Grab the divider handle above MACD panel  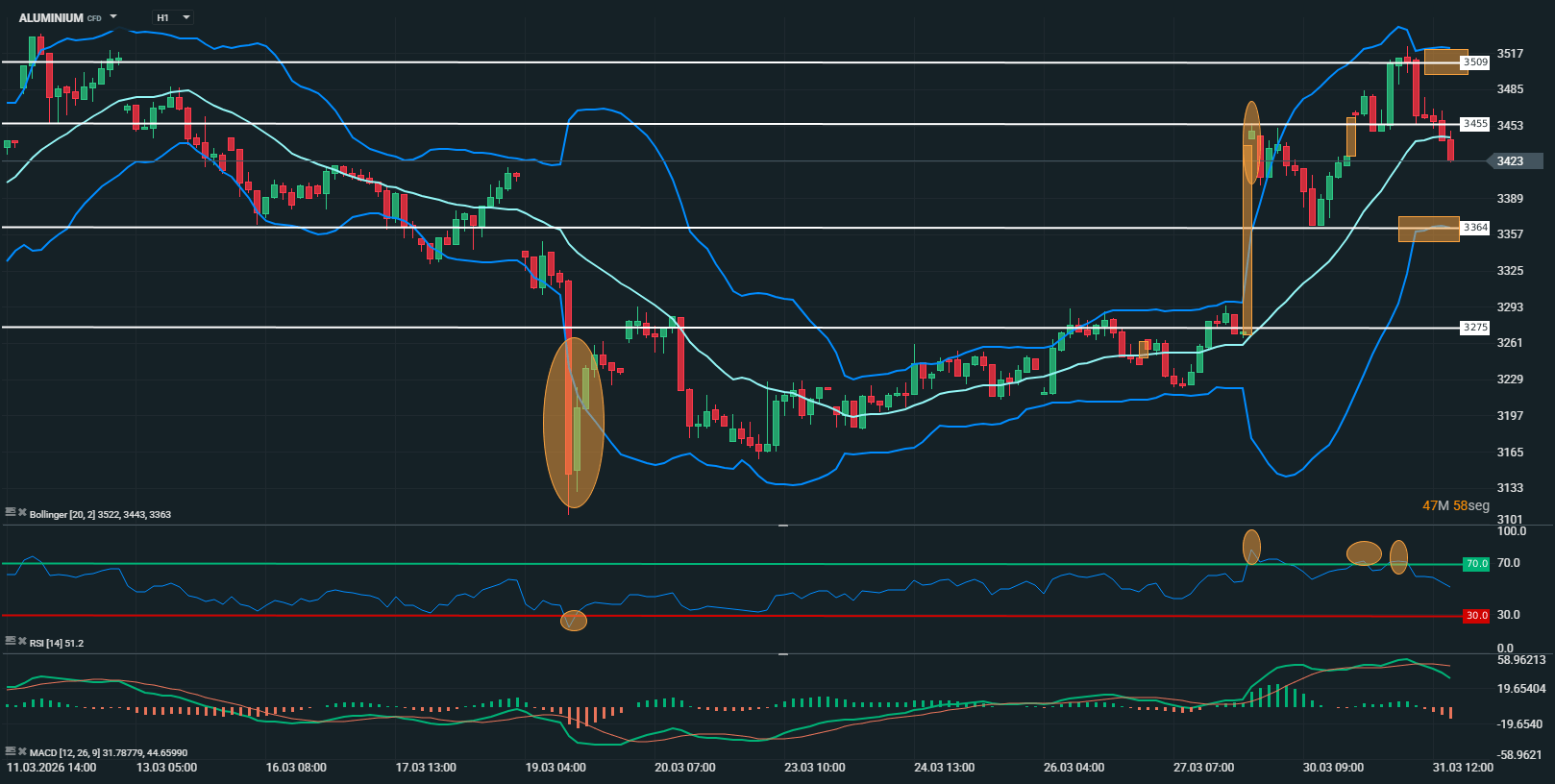[783, 654]
